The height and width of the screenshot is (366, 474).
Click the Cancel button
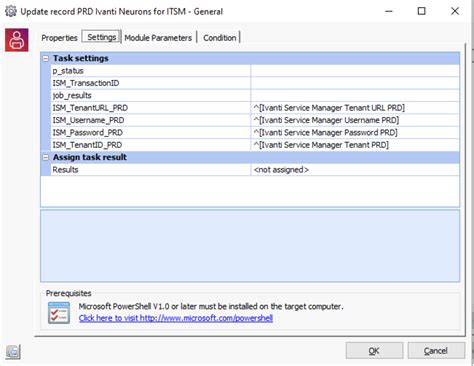pyautogui.click(x=436, y=351)
